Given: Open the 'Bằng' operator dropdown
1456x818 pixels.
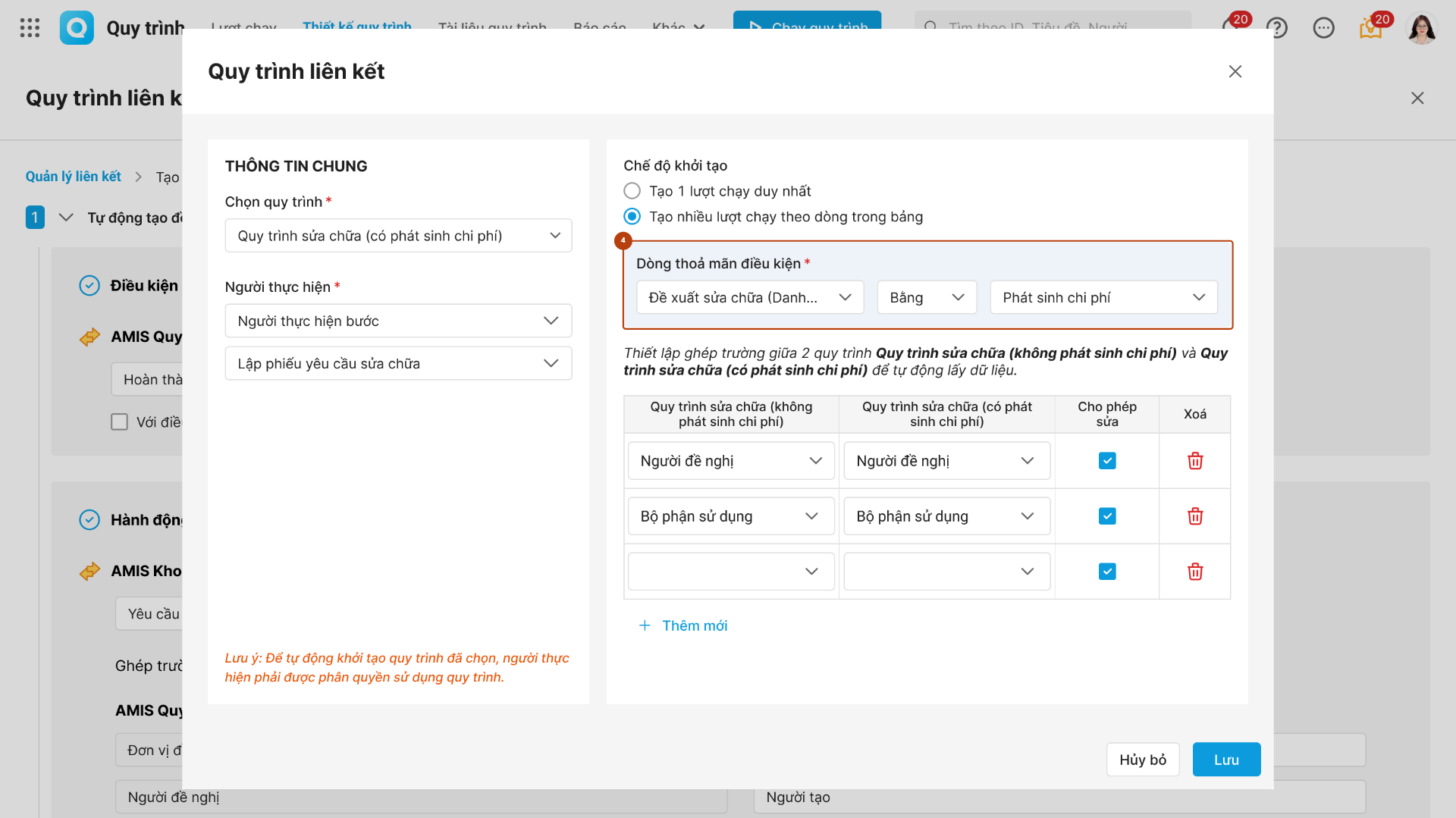Looking at the screenshot, I should point(927,298).
